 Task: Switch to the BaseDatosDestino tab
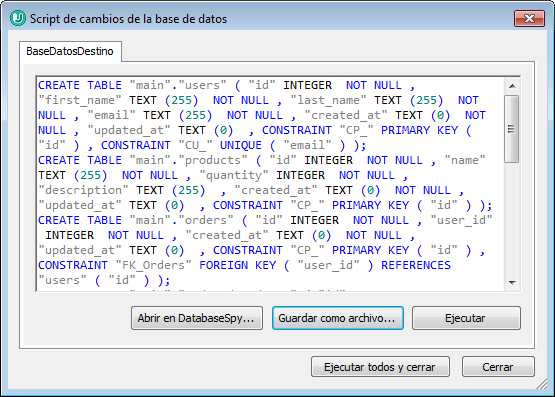(70, 51)
